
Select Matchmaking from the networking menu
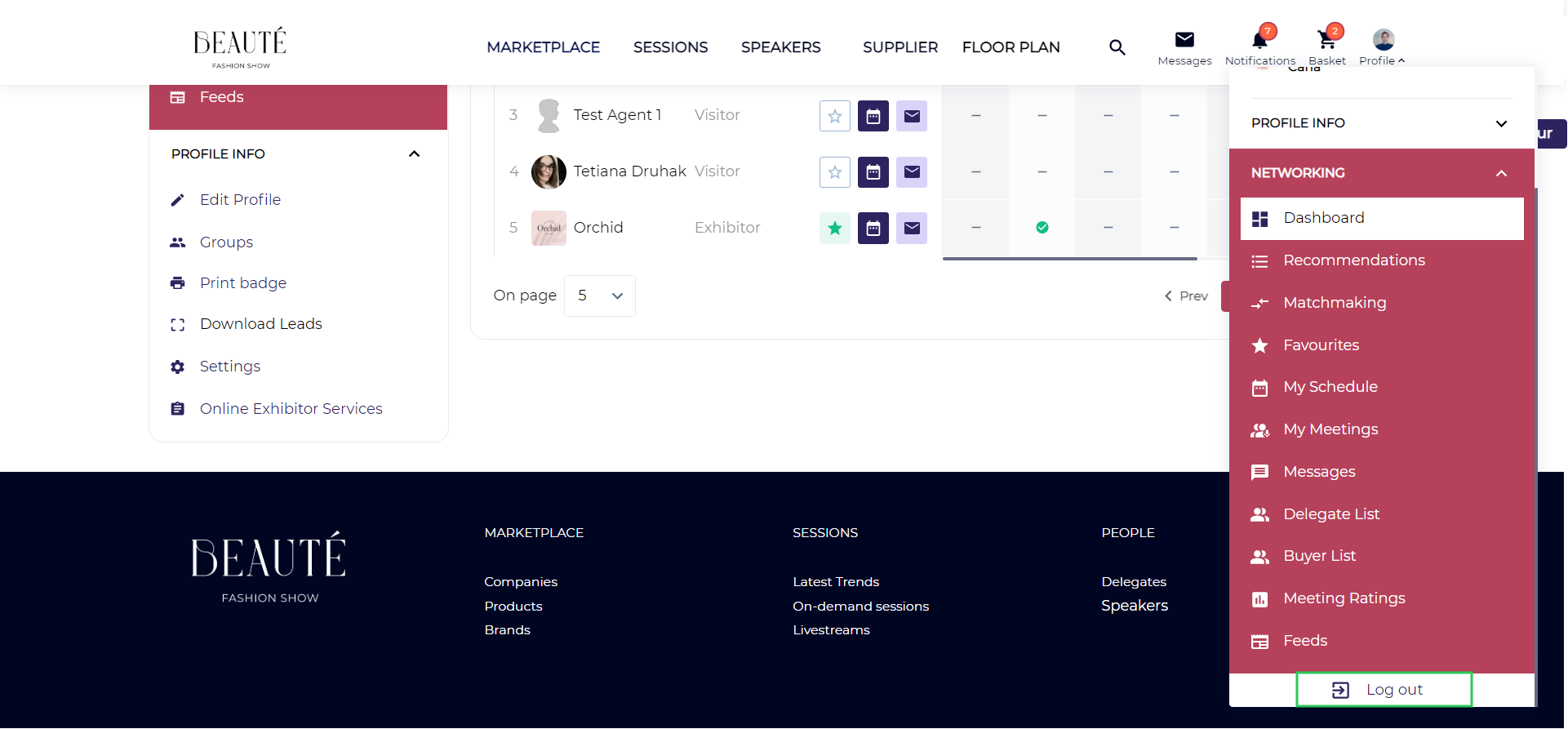coord(1334,303)
